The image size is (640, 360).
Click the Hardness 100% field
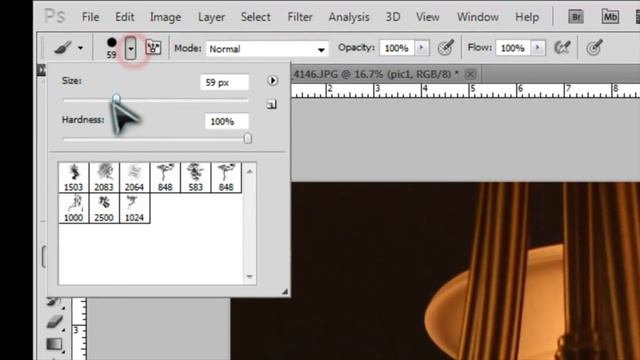(x=227, y=121)
